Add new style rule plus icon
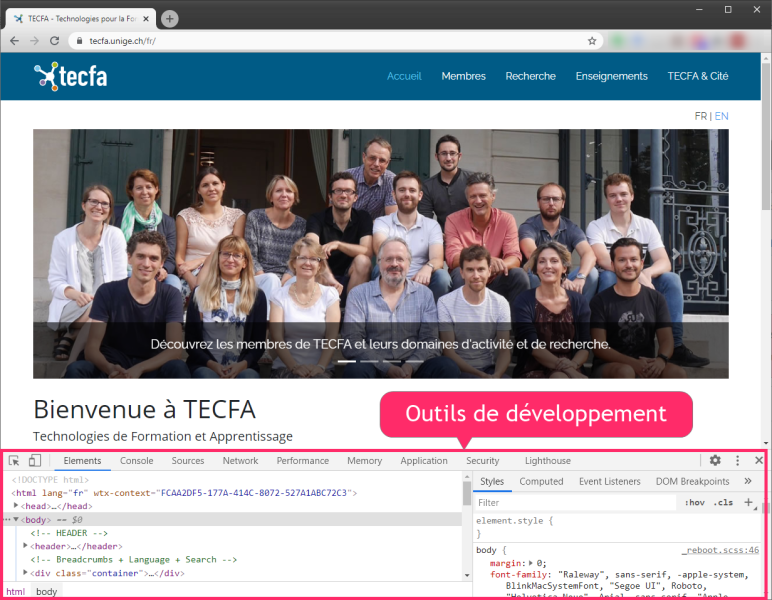 coord(748,502)
